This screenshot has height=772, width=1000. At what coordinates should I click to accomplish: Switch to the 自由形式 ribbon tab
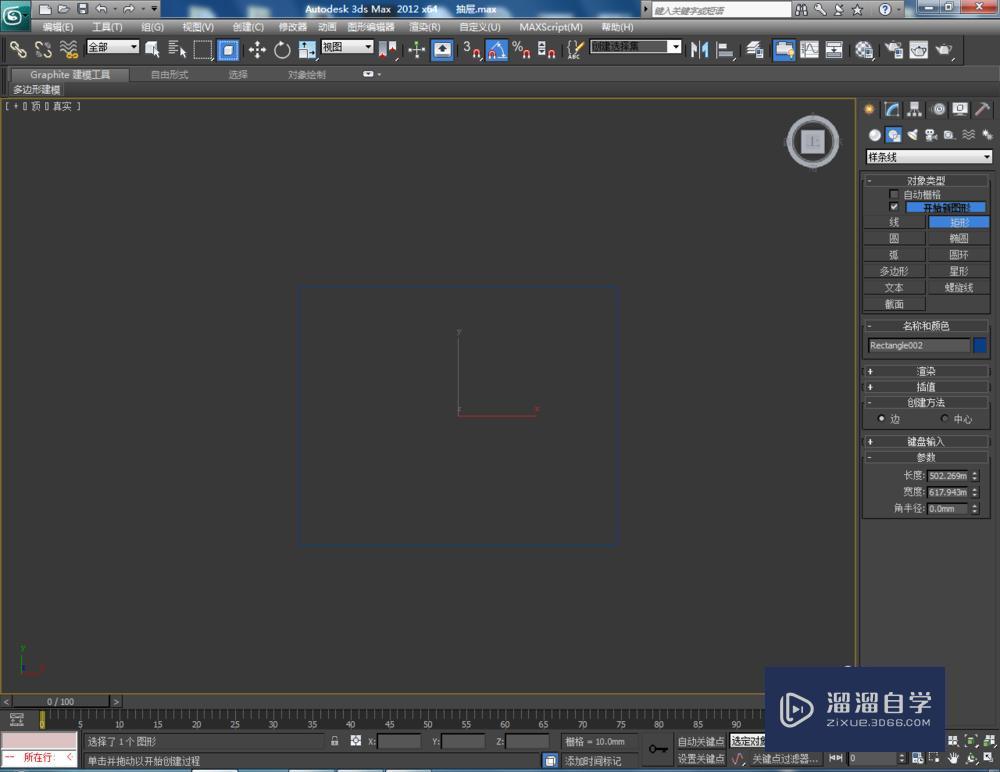click(x=168, y=73)
